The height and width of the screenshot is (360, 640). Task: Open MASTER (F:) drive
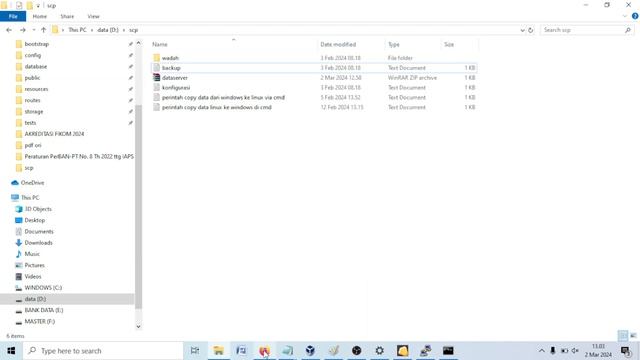coord(40,321)
